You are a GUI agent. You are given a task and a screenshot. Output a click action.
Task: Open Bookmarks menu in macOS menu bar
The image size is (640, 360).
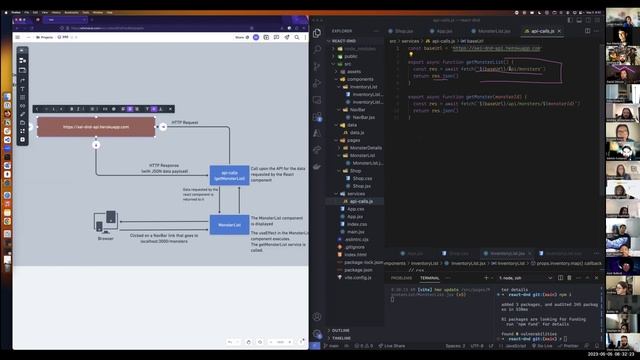71,13
